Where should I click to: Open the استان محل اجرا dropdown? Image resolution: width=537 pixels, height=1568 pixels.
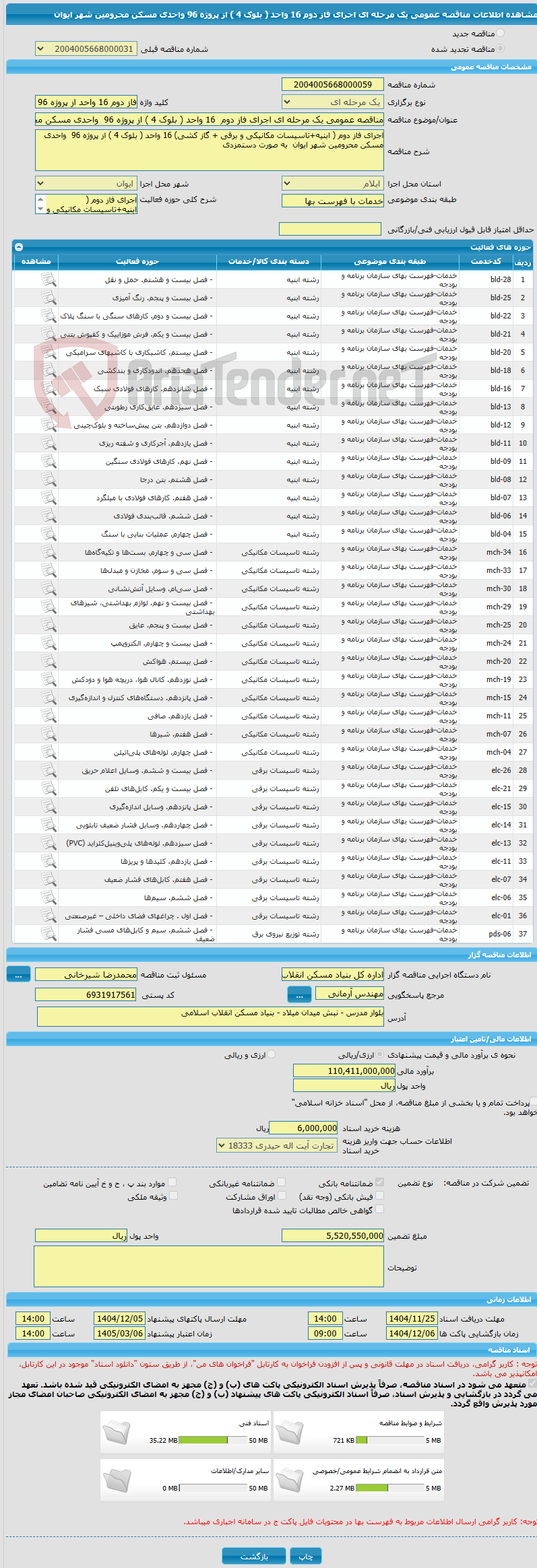[x=332, y=183]
